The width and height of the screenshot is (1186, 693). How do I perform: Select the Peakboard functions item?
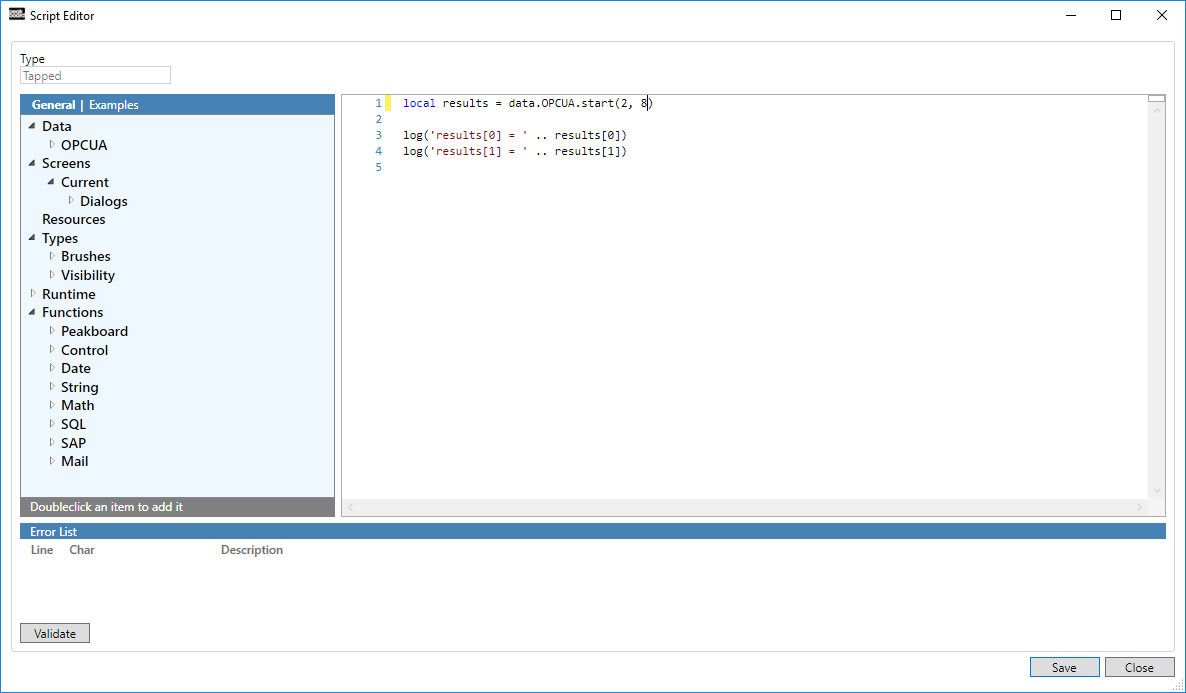click(94, 331)
